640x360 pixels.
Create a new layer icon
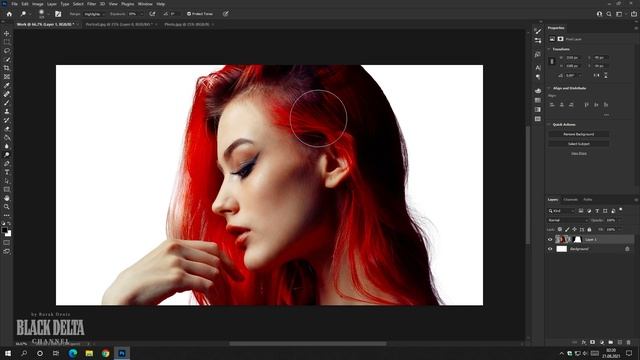(x=620, y=342)
